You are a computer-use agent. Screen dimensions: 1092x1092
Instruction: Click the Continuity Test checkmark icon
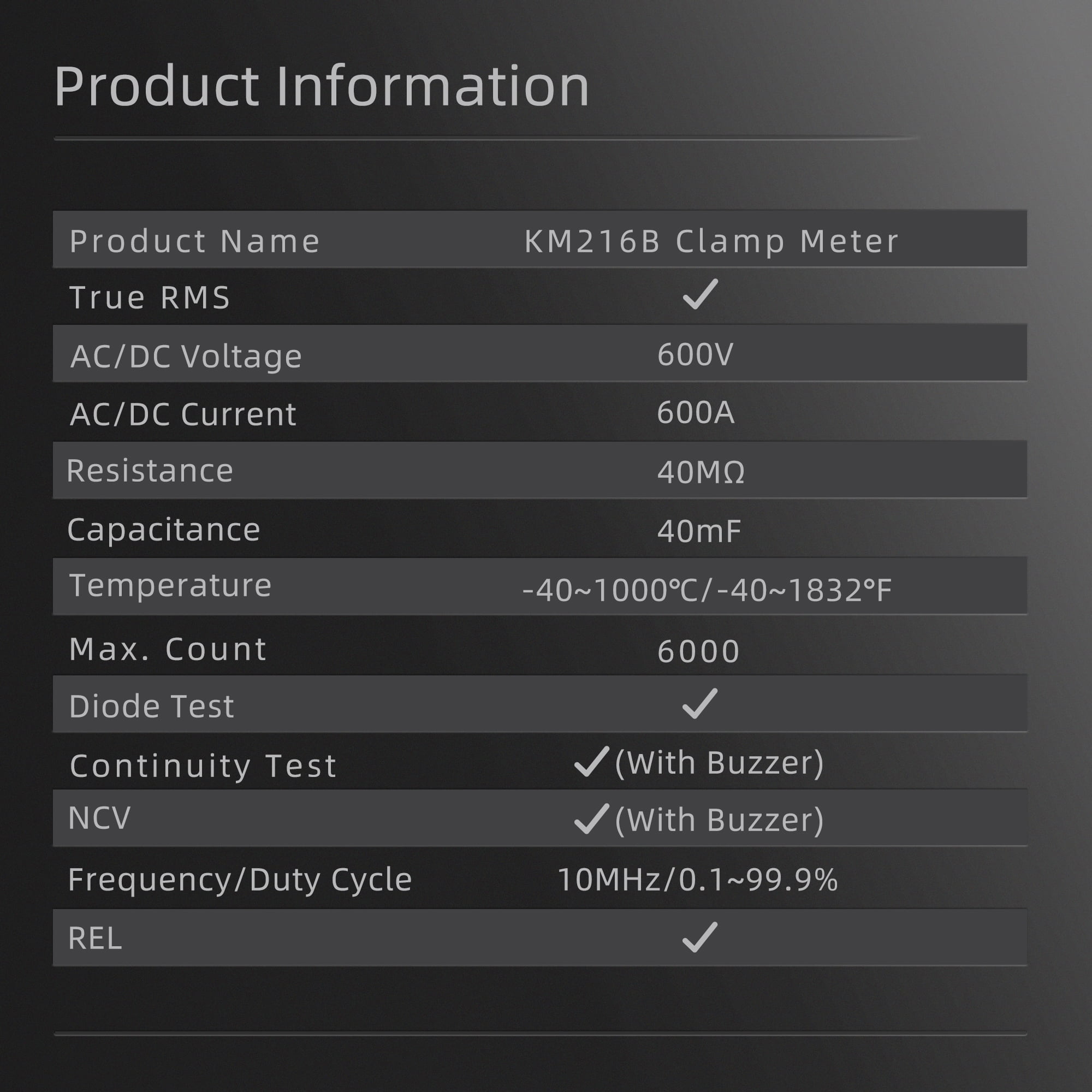tap(591, 761)
